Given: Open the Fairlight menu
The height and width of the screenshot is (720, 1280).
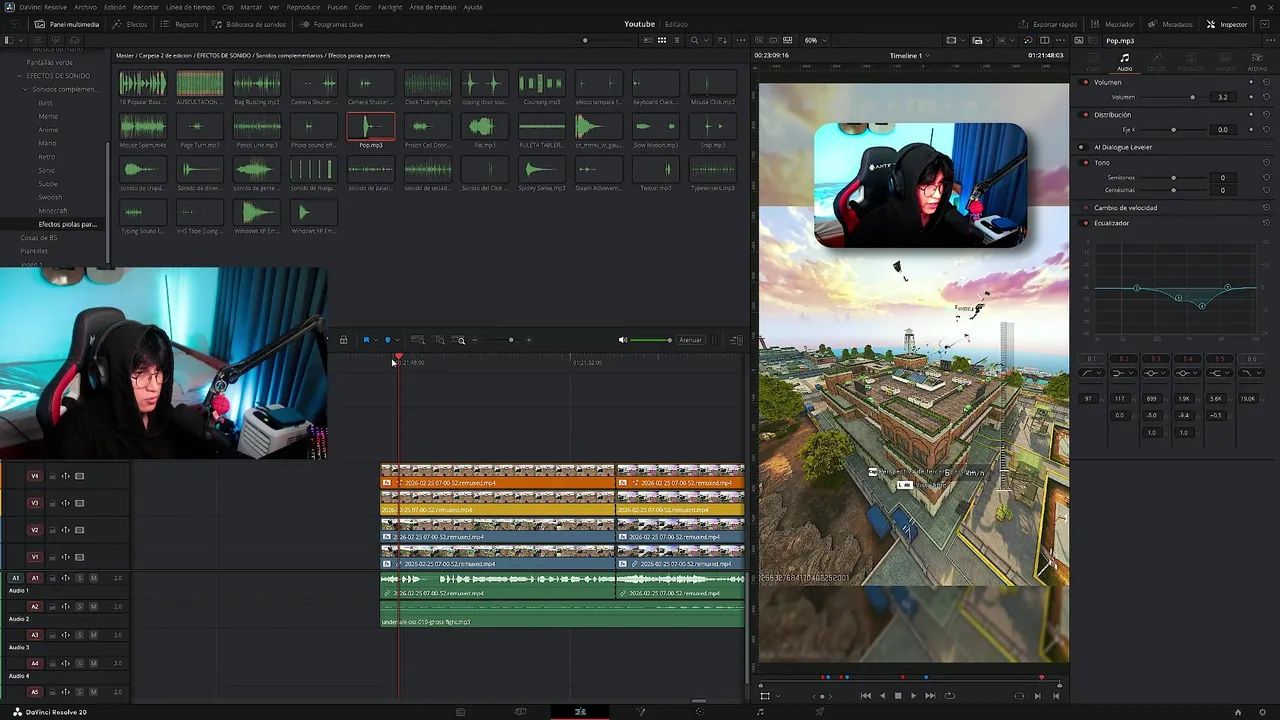Looking at the screenshot, I should click(390, 7).
